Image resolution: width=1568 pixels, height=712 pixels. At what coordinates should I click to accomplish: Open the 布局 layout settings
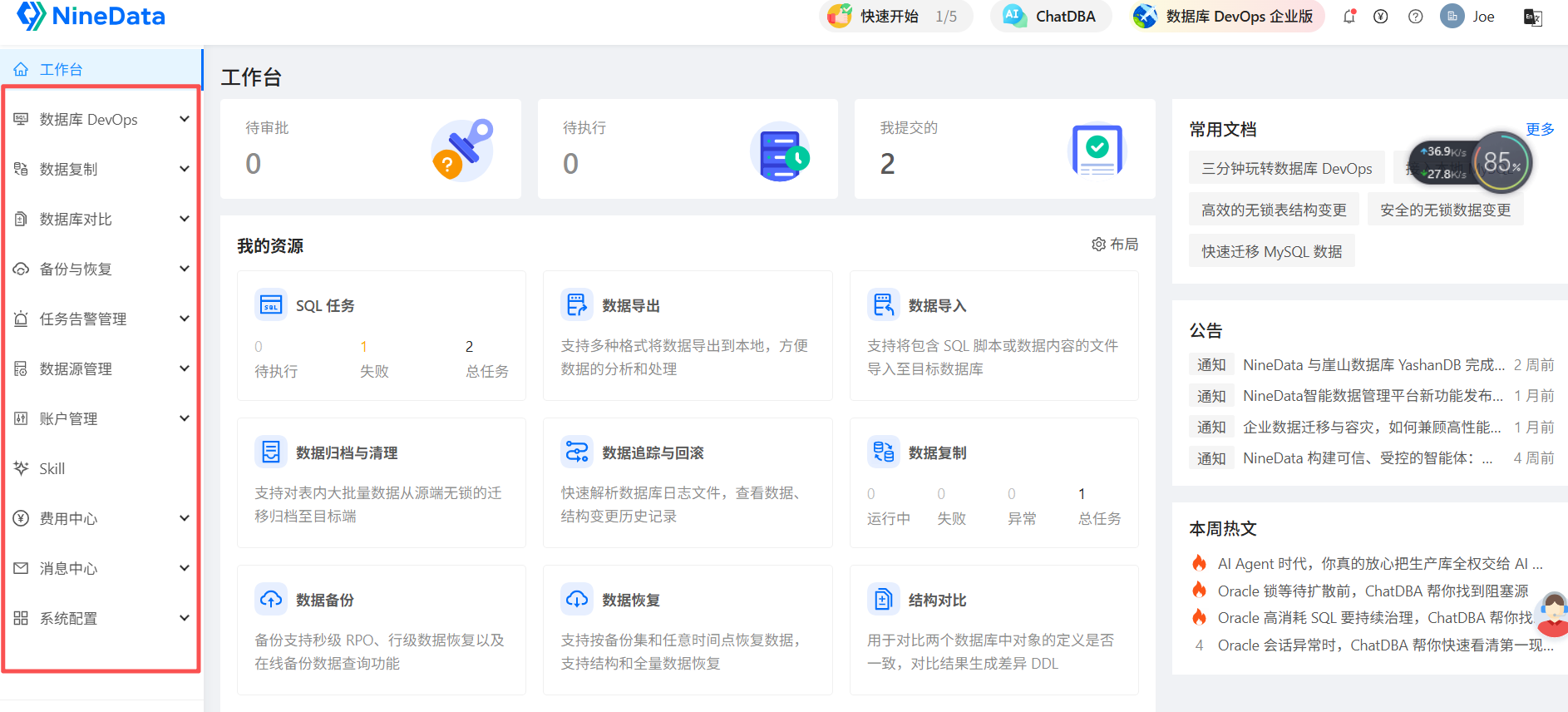click(1115, 245)
